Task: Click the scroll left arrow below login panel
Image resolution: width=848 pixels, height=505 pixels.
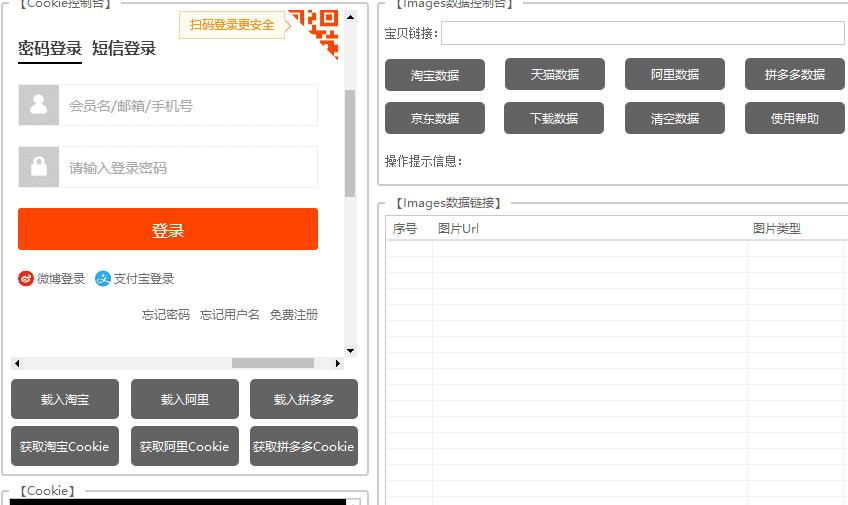Action: [17, 363]
